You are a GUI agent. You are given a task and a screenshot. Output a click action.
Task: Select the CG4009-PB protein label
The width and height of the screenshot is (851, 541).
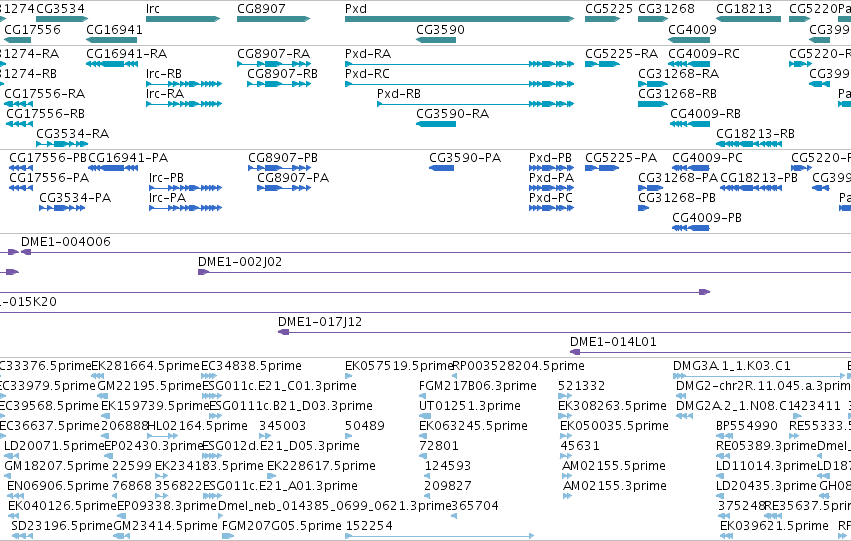click(x=707, y=218)
